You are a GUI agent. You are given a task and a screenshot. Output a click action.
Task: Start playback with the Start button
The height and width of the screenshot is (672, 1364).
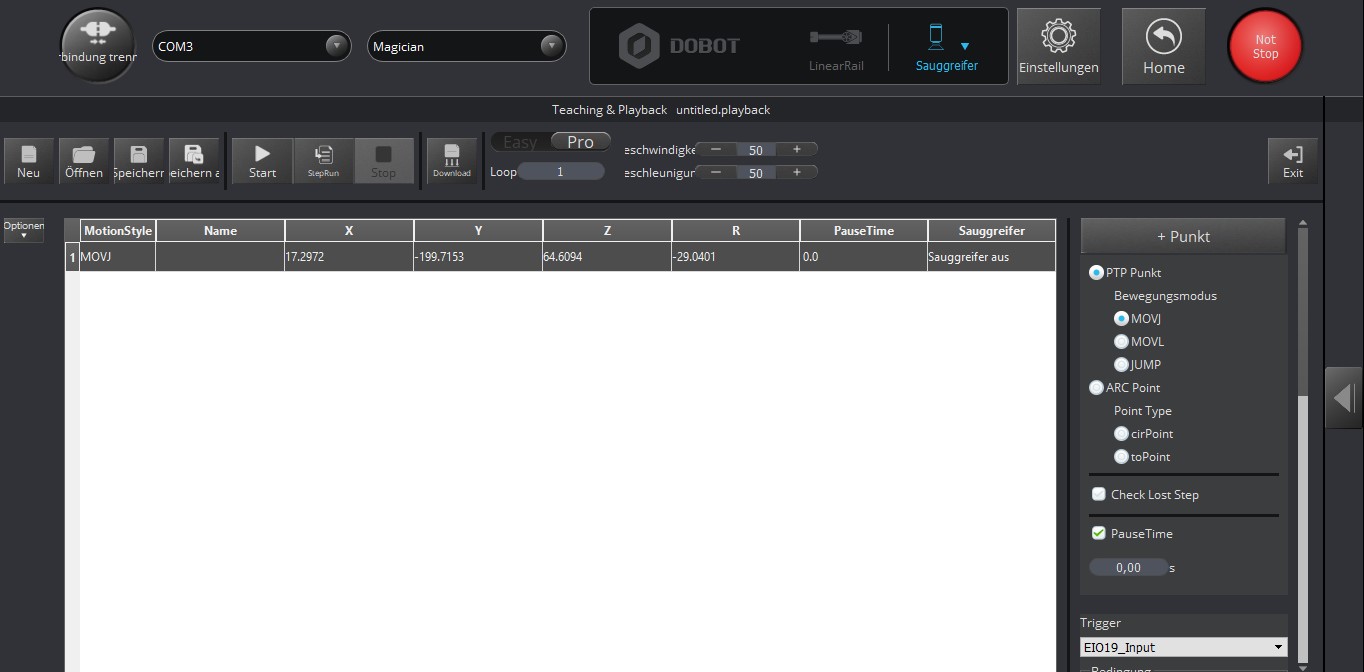[262, 160]
